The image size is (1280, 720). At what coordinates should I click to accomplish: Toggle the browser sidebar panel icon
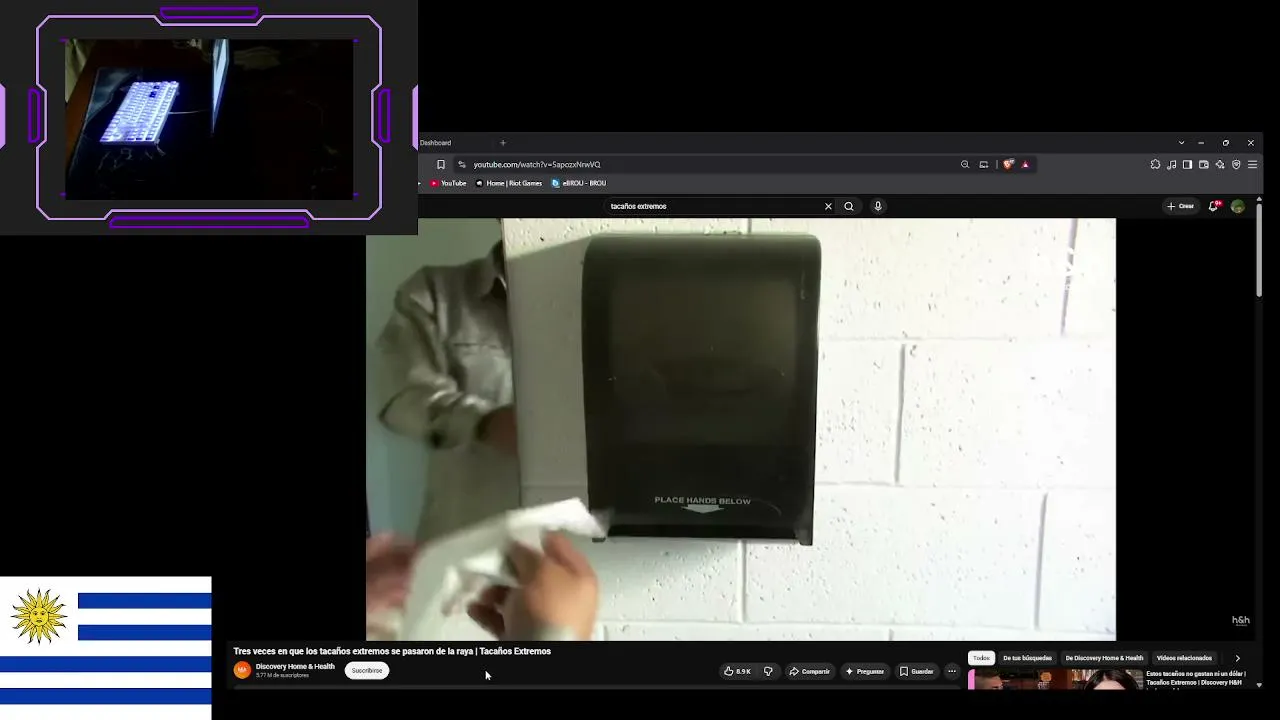click(1187, 164)
